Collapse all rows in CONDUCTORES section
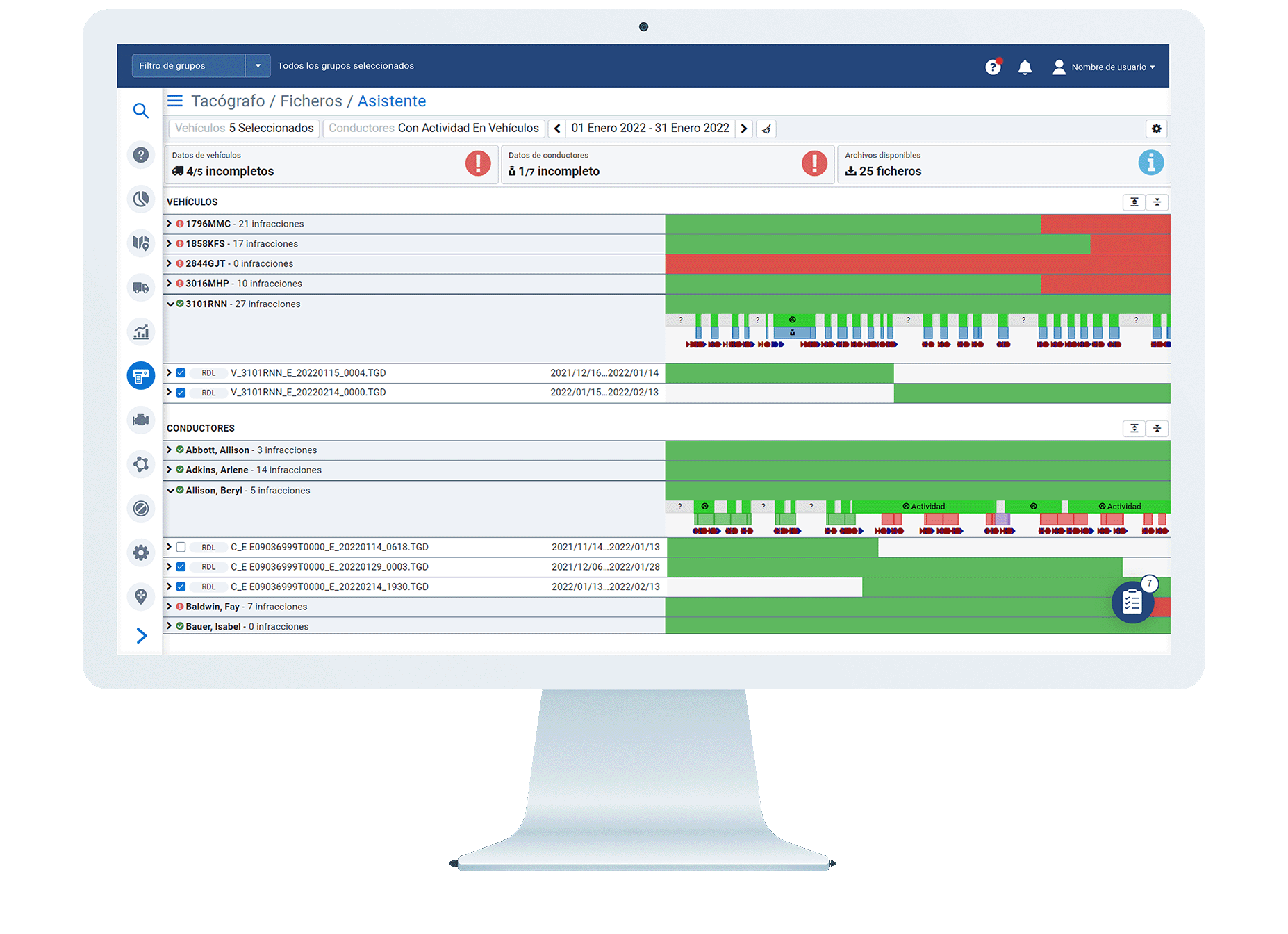The height and width of the screenshot is (934, 1288). pyautogui.click(x=1157, y=428)
